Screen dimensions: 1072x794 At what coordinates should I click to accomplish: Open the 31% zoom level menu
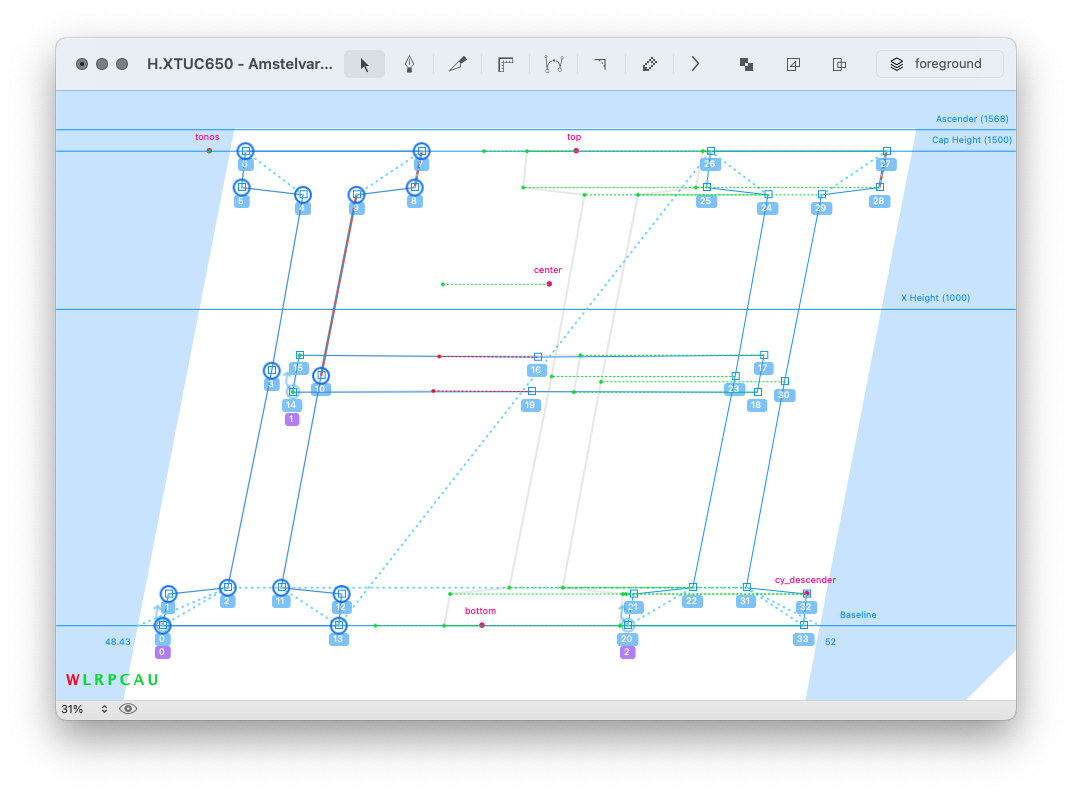click(x=84, y=708)
